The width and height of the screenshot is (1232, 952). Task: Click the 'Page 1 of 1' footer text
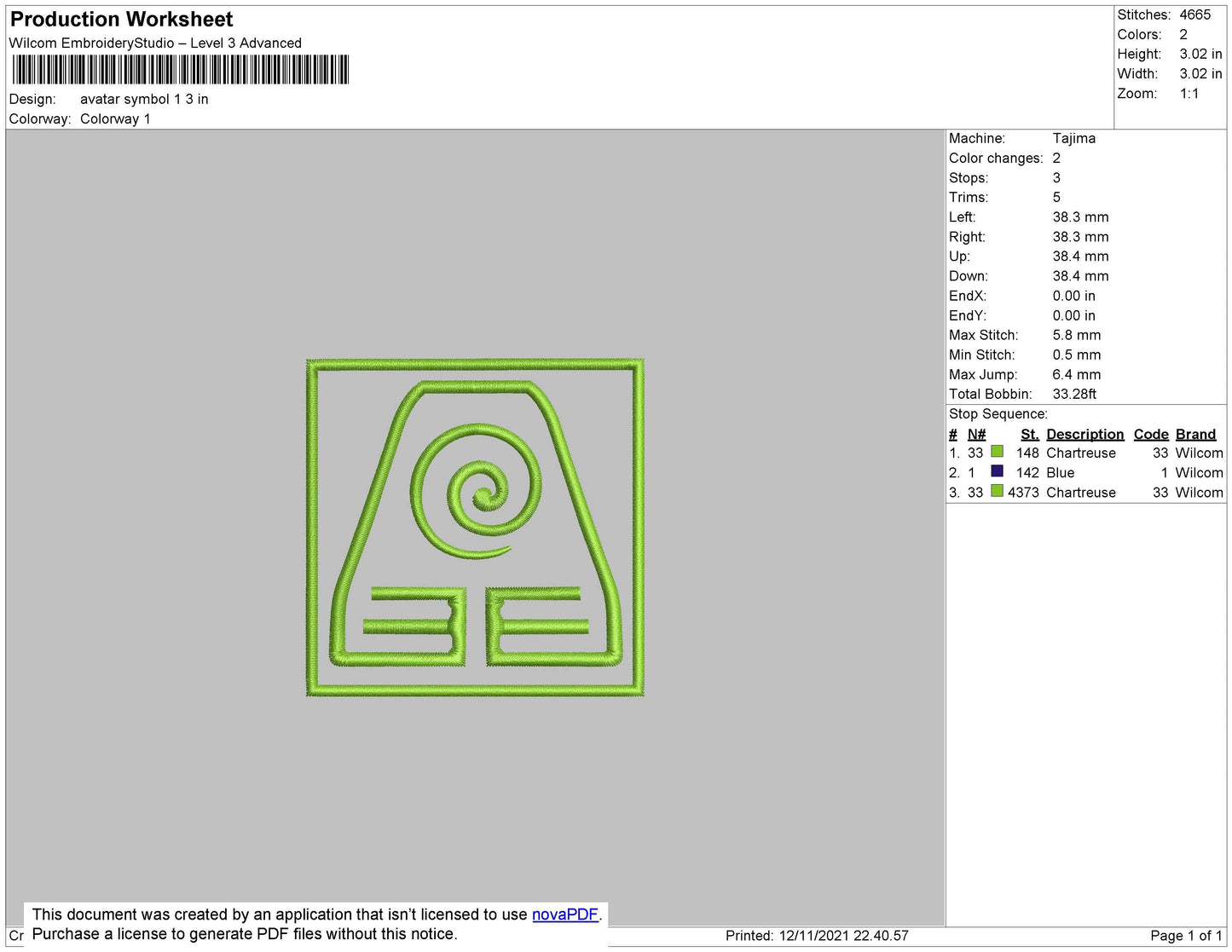[x=1185, y=936]
